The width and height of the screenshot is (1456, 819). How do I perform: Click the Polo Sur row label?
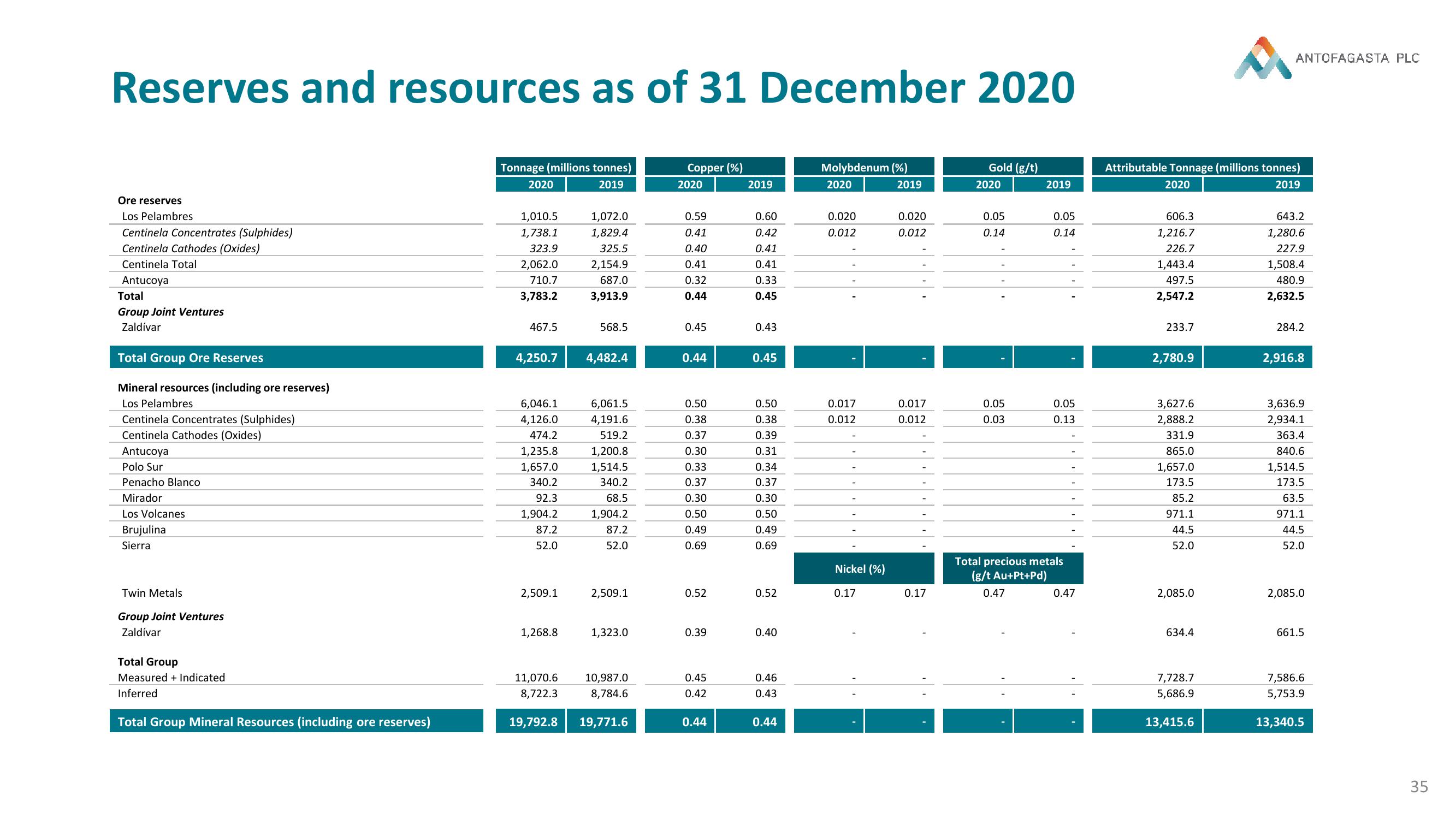click(x=142, y=466)
